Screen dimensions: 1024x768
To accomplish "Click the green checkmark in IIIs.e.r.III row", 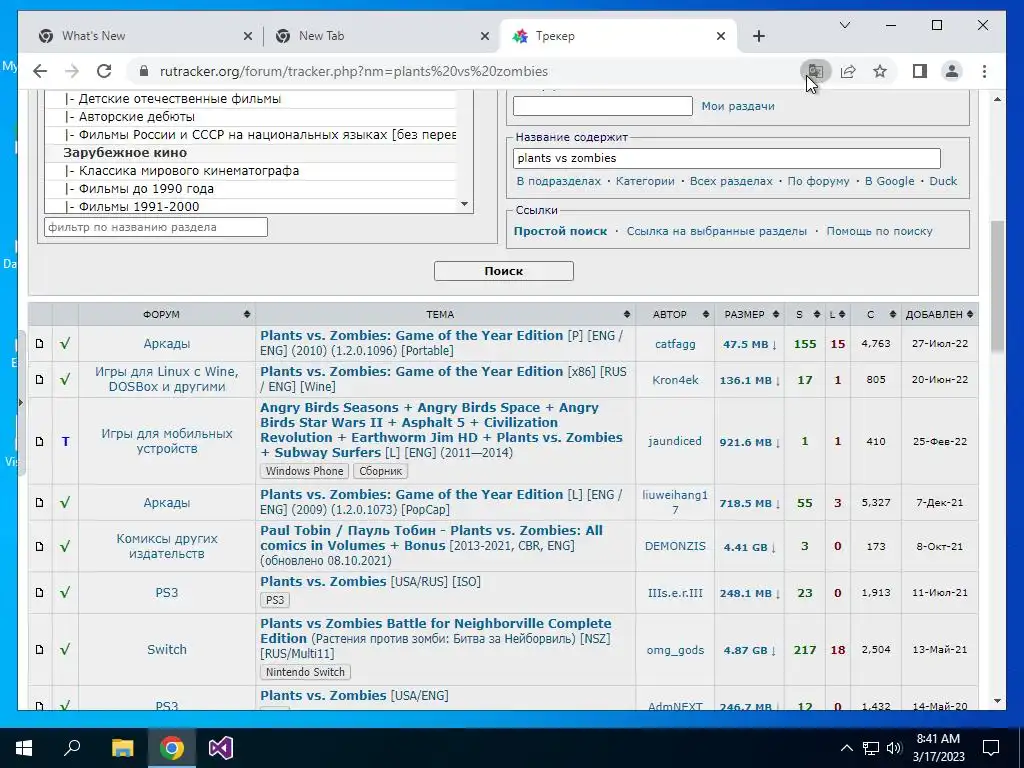I will pyautogui.click(x=65, y=592).
